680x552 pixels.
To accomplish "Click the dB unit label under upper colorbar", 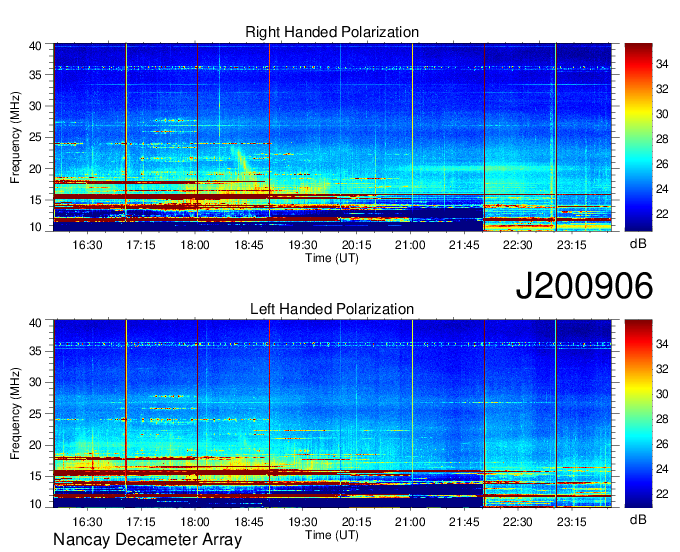I will click(x=638, y=243).
